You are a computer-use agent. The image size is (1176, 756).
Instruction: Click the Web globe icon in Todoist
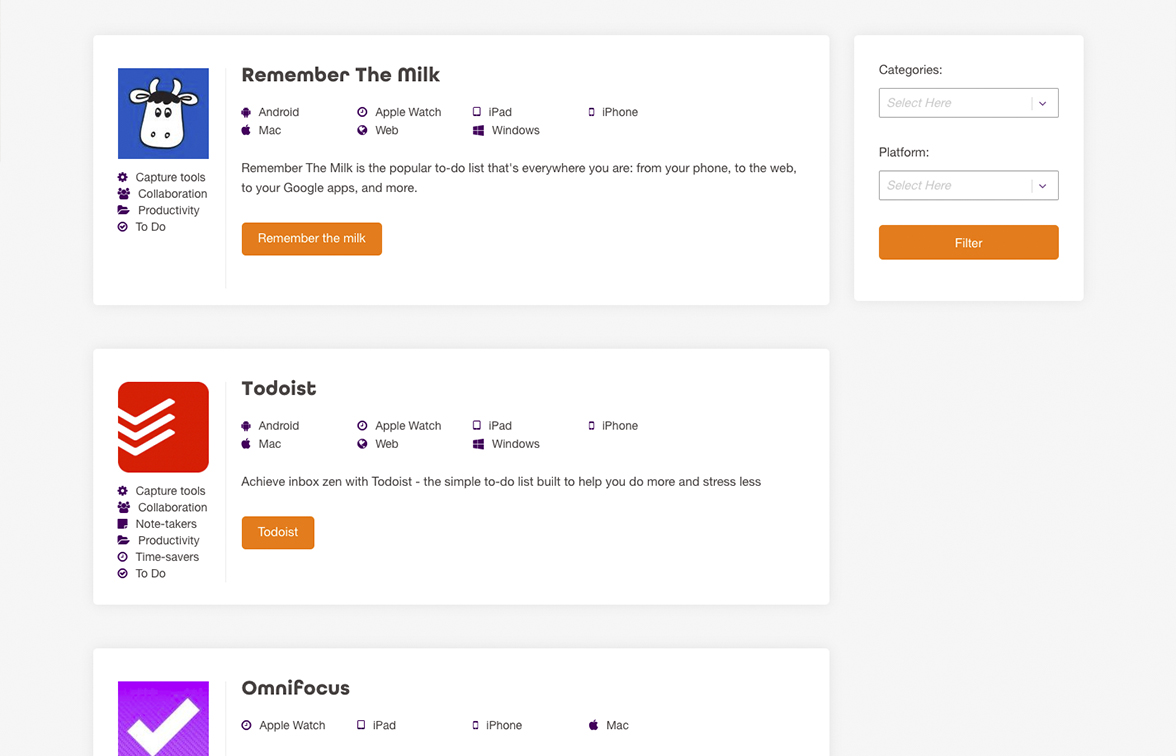pyautogui.click(x=362, y=444)
